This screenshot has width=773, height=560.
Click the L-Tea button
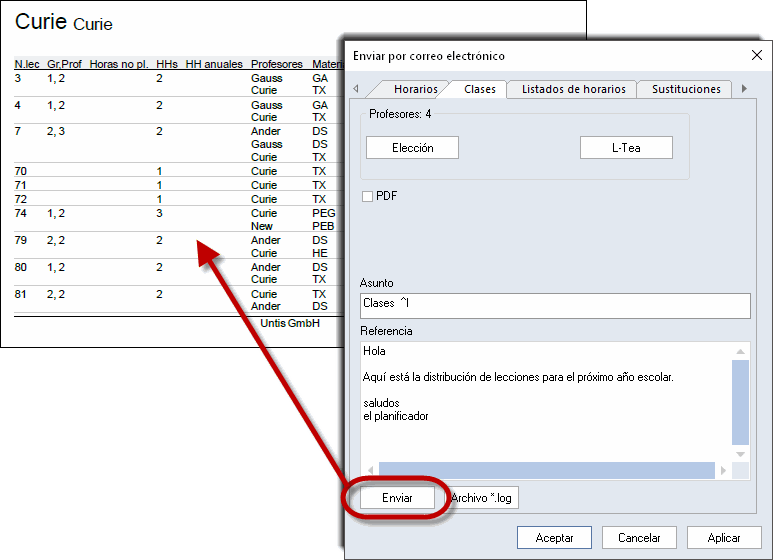click(x=626, y=148)
